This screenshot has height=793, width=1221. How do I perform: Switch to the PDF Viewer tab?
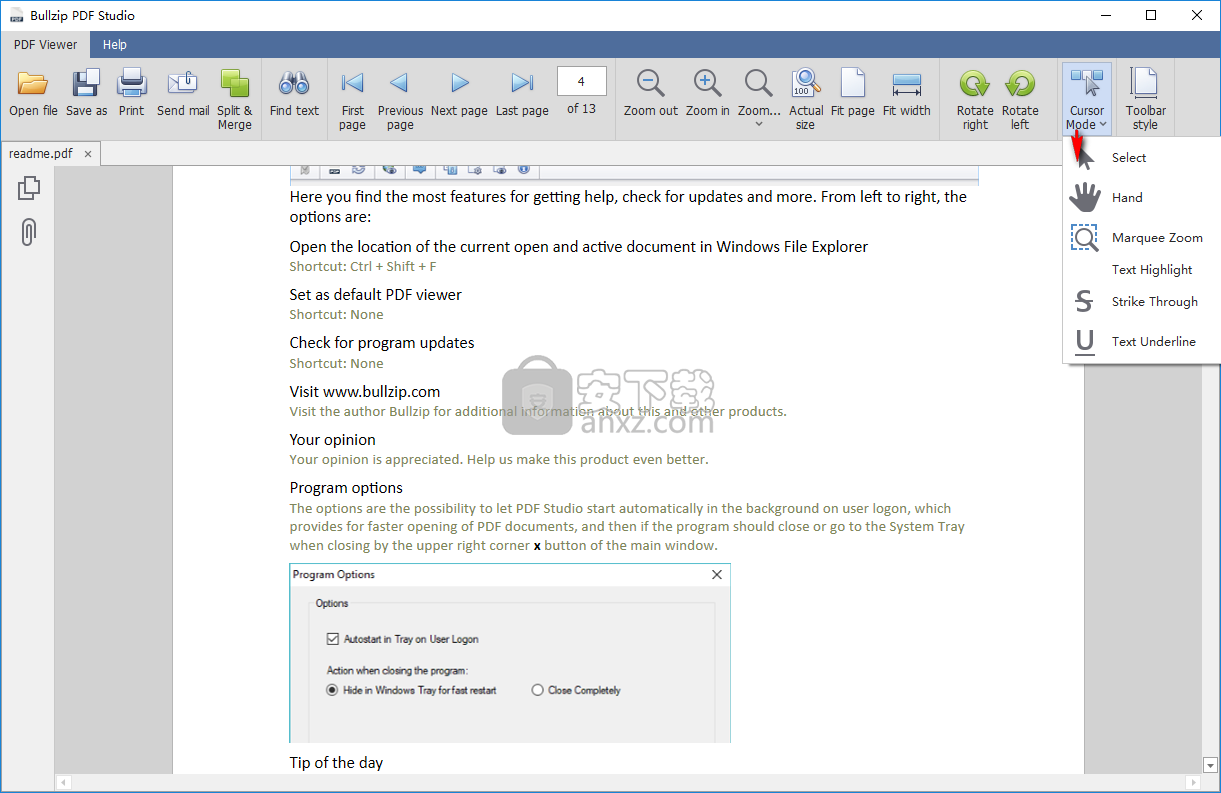pyautogui.click(x=45, y=44)
